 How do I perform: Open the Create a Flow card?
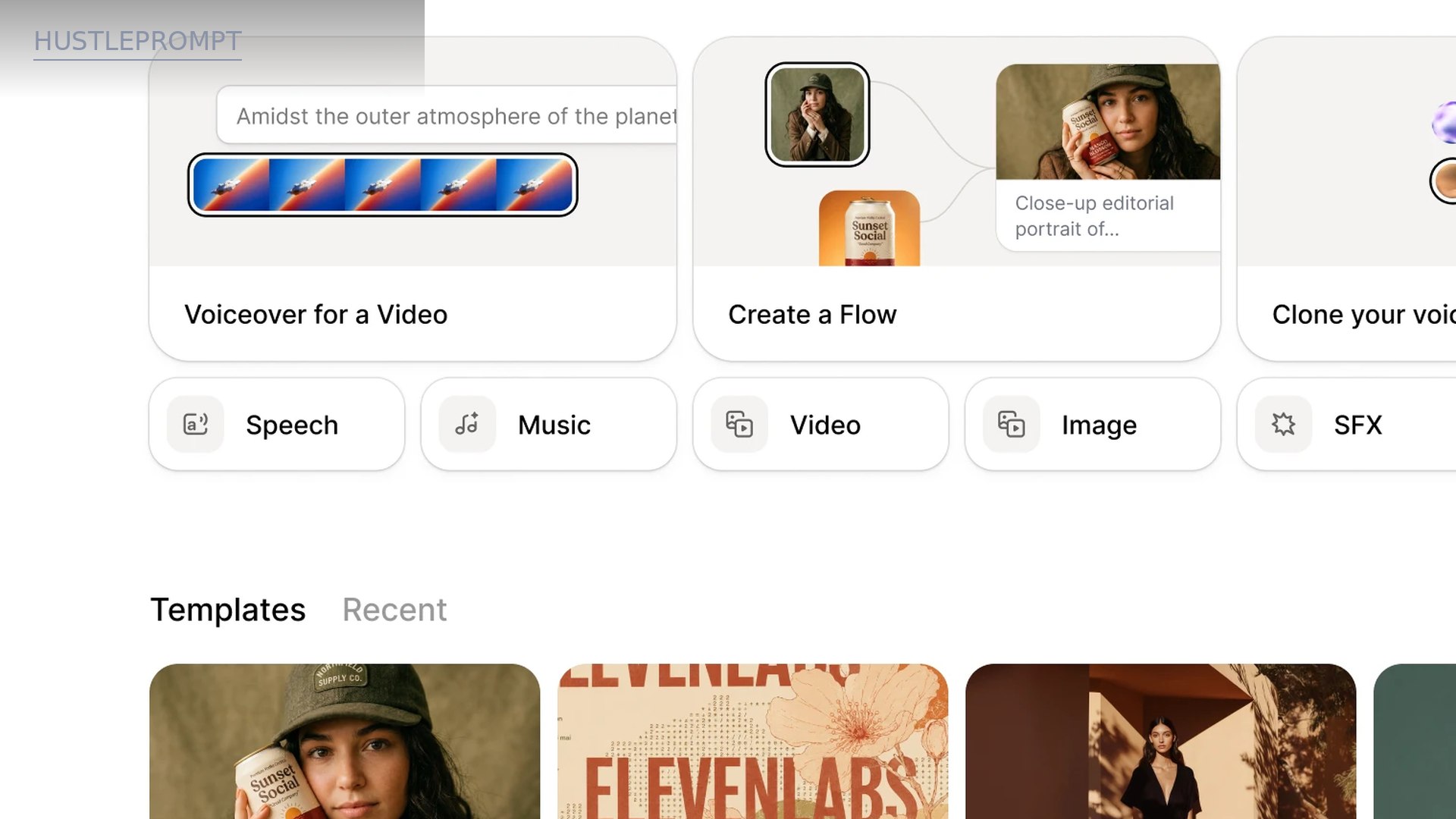pyautogui.click(x=957, y=199)
